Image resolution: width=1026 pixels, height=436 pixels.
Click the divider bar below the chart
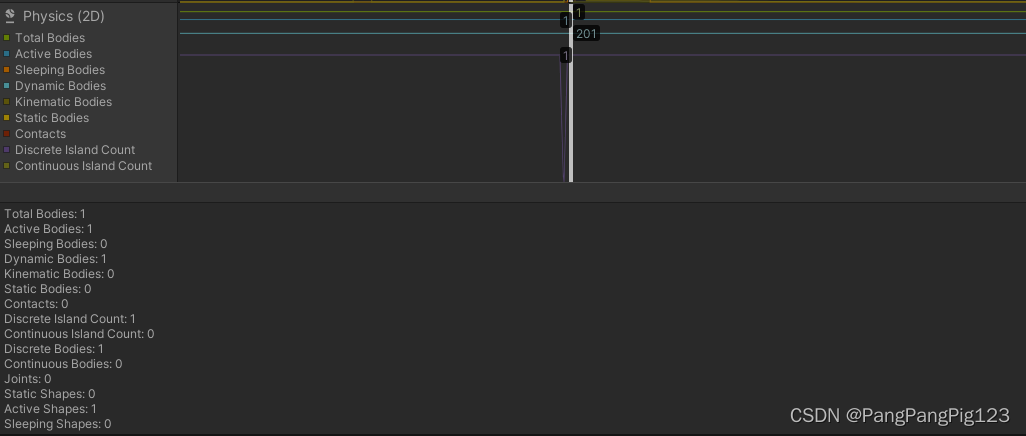tap(513, 192)
